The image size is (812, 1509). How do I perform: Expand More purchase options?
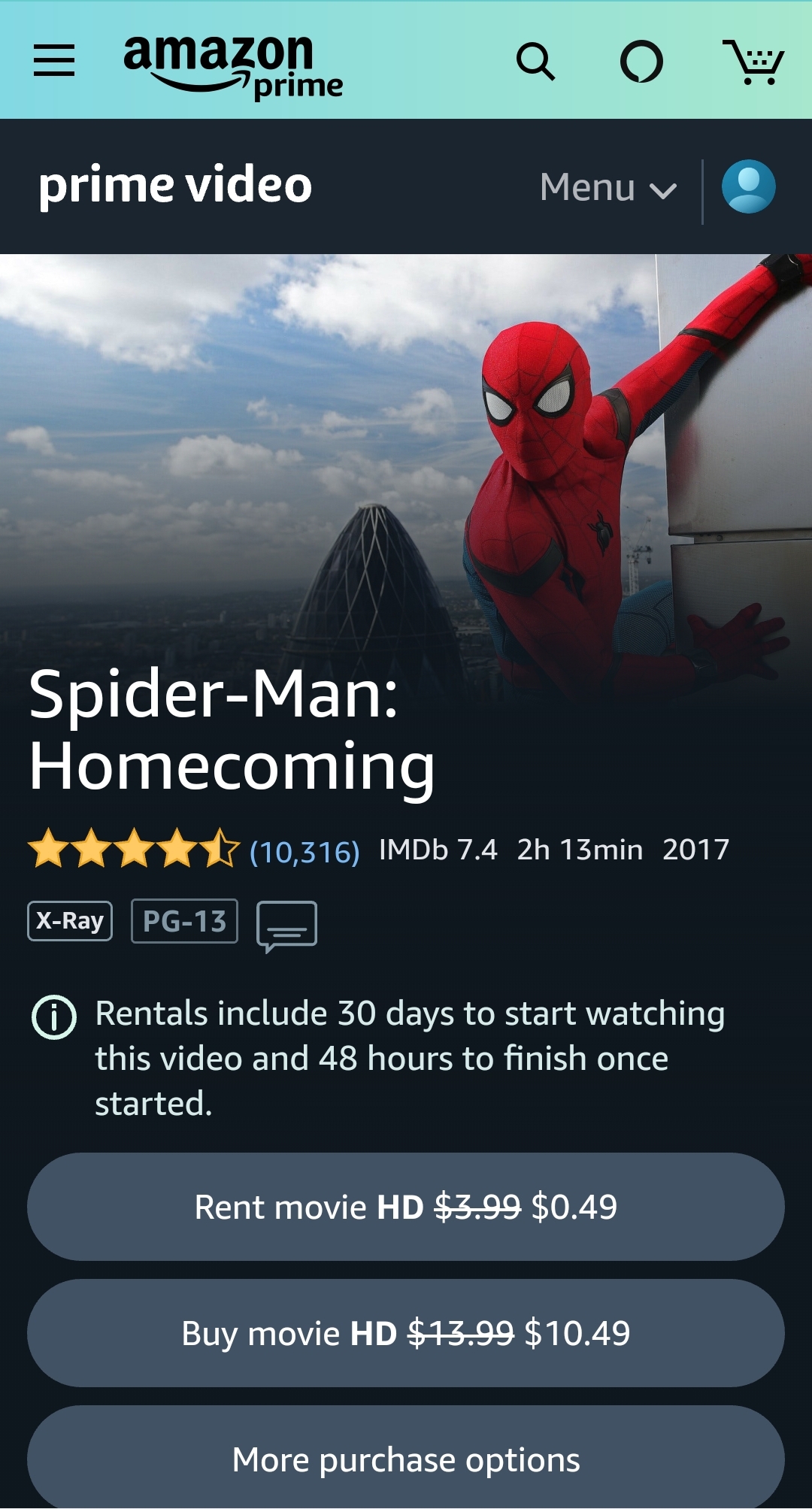[x=406, y=1457]
